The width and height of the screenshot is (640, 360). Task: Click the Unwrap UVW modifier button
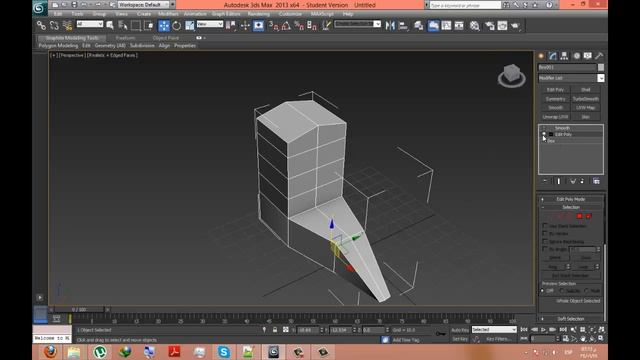[x=556, y=116]
